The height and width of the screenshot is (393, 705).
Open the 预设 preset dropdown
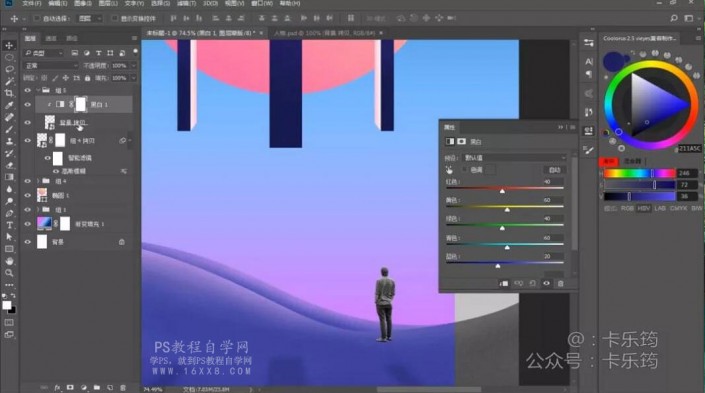tap(514, 158)
